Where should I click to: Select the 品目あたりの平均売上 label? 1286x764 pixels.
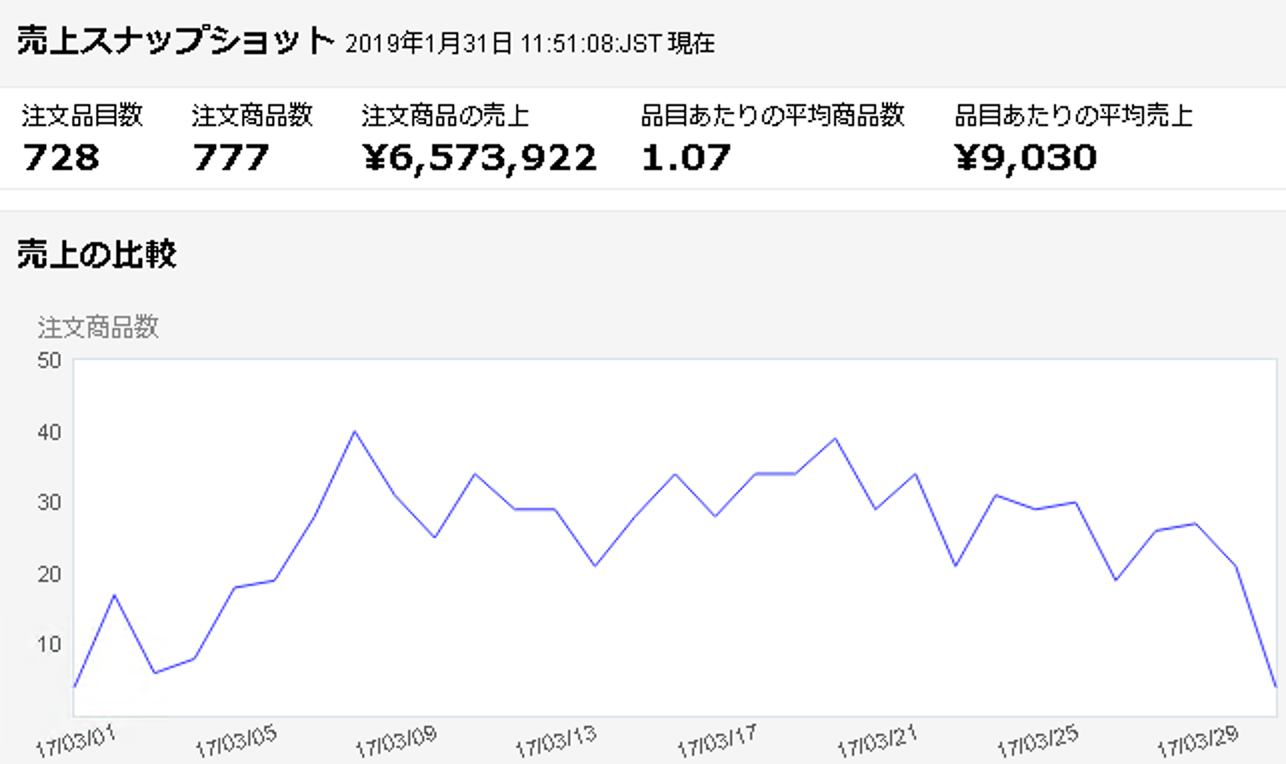coord(1074,116)
